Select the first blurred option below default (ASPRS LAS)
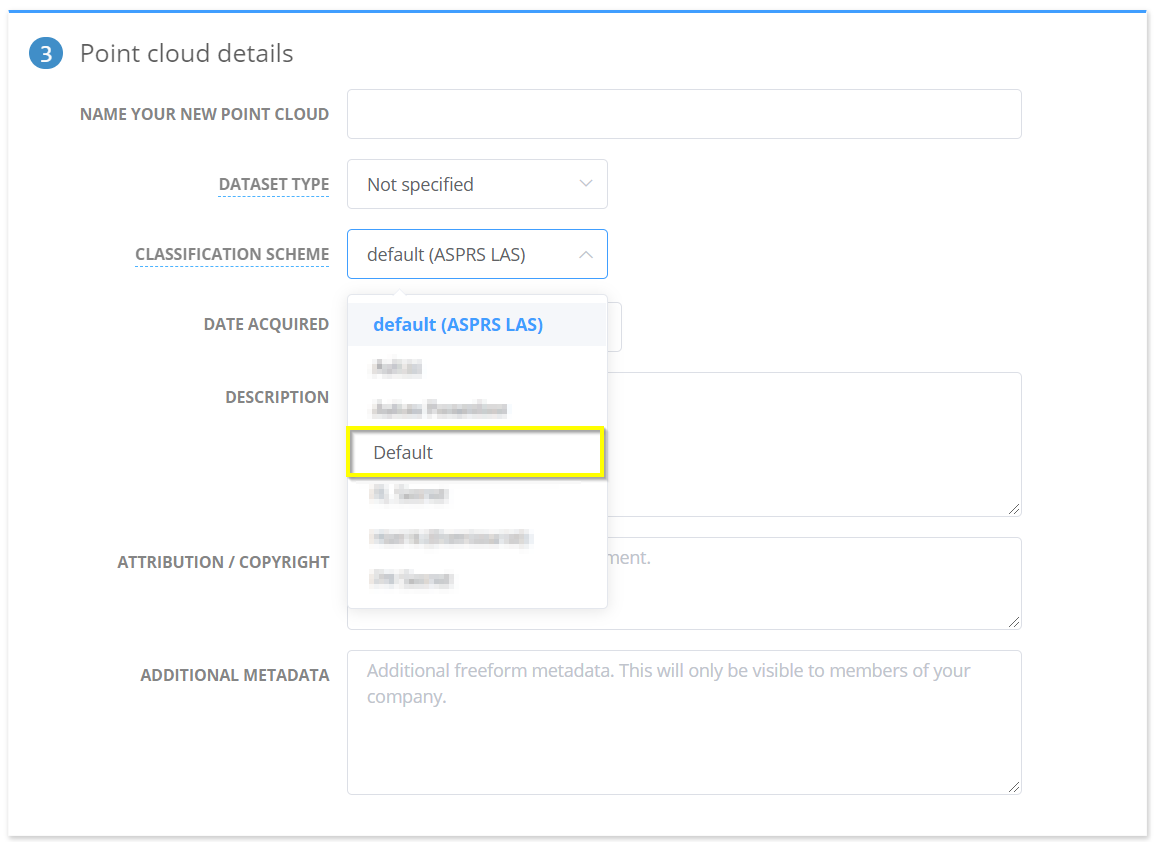The width and height of the screenshot is (1156, 842). [477, 367]
